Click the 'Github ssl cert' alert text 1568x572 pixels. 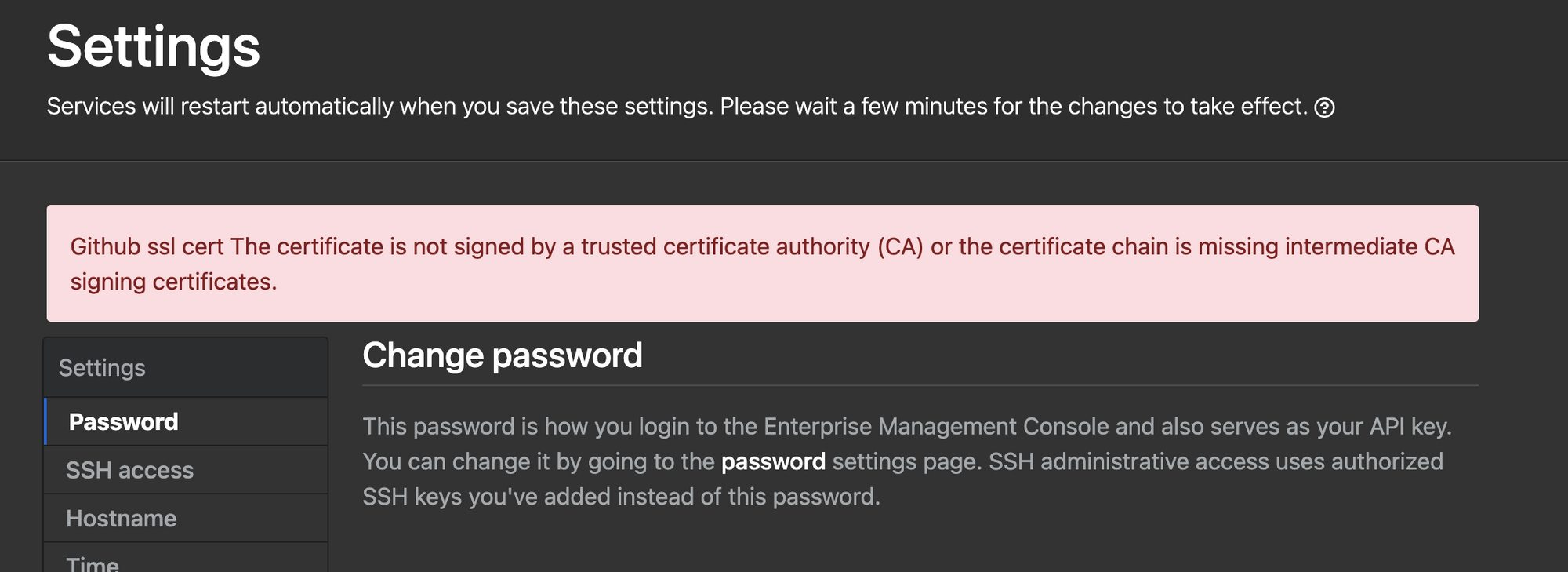point(147,247)
